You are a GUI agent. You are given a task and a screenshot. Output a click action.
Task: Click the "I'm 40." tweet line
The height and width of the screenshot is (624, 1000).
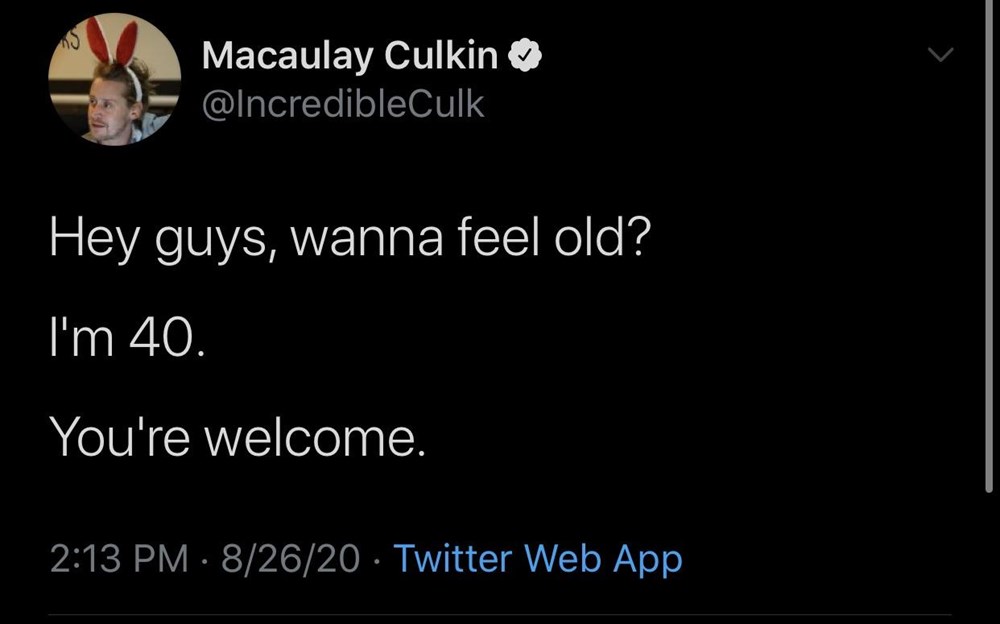[129, 341]
